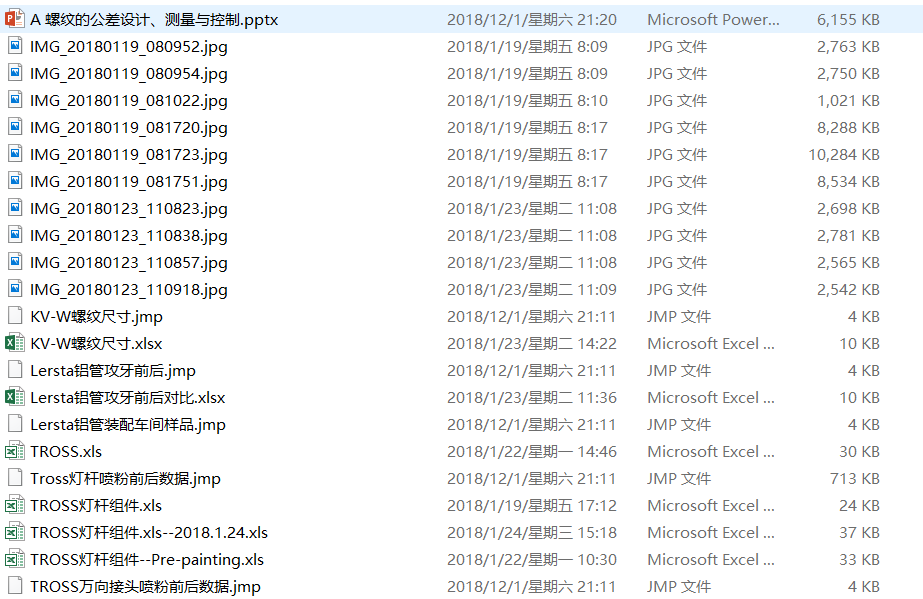Click the Excel icon of Lersta铝管攻牙前后对比.xlsx
Image resolution: width=923 pixels, height=599 pixels.
[14, 397]
